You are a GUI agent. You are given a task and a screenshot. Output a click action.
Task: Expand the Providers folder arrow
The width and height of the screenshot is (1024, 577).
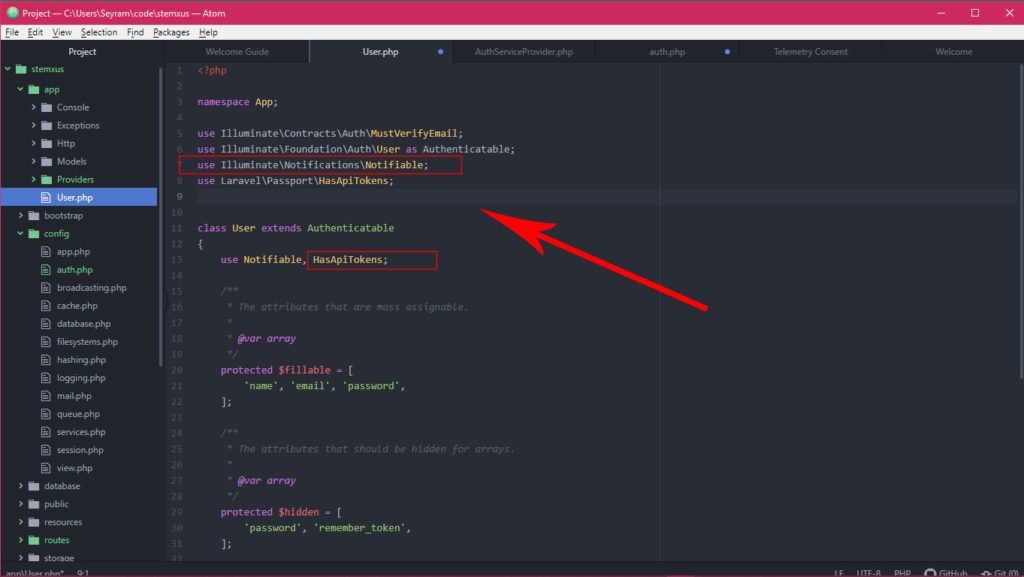click(34, 180)
